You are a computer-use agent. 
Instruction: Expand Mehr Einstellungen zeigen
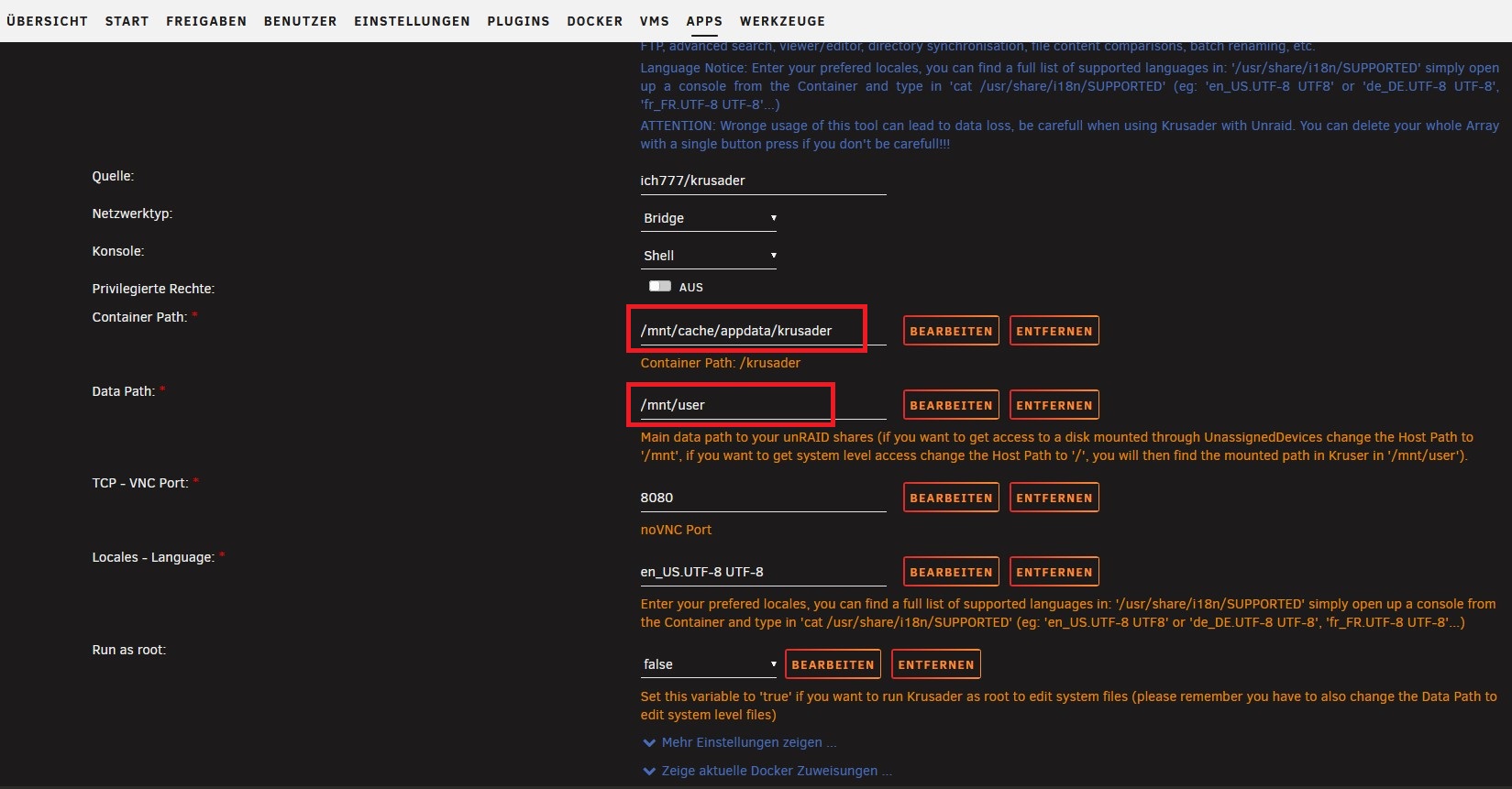748,742
